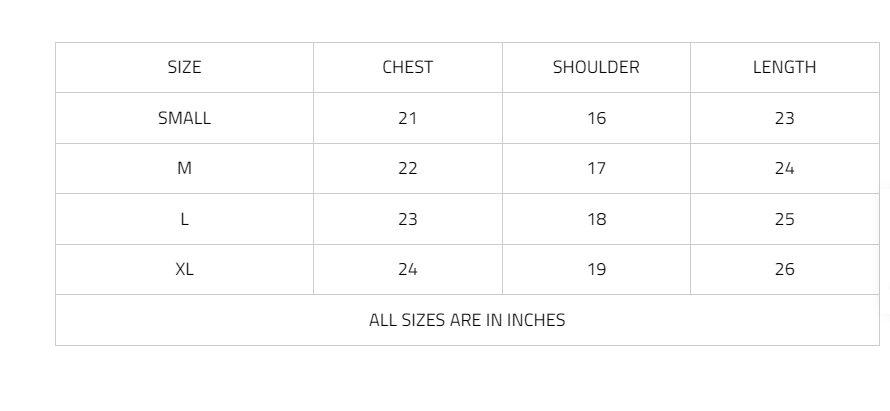890x411 pixels.
Task: Click the CHEST column header
Action: 408,67
